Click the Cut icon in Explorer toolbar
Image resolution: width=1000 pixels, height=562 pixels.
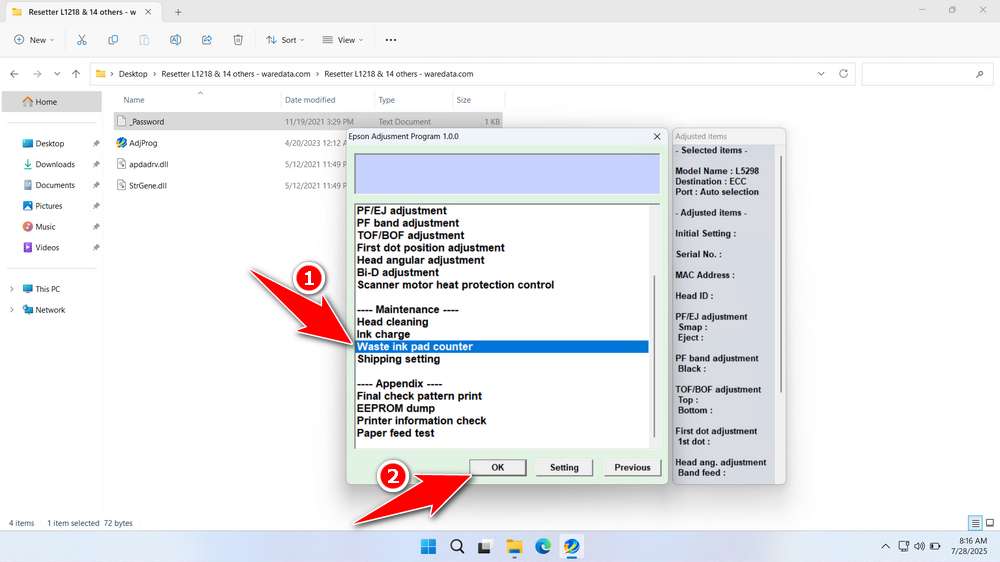click(82, 40)
